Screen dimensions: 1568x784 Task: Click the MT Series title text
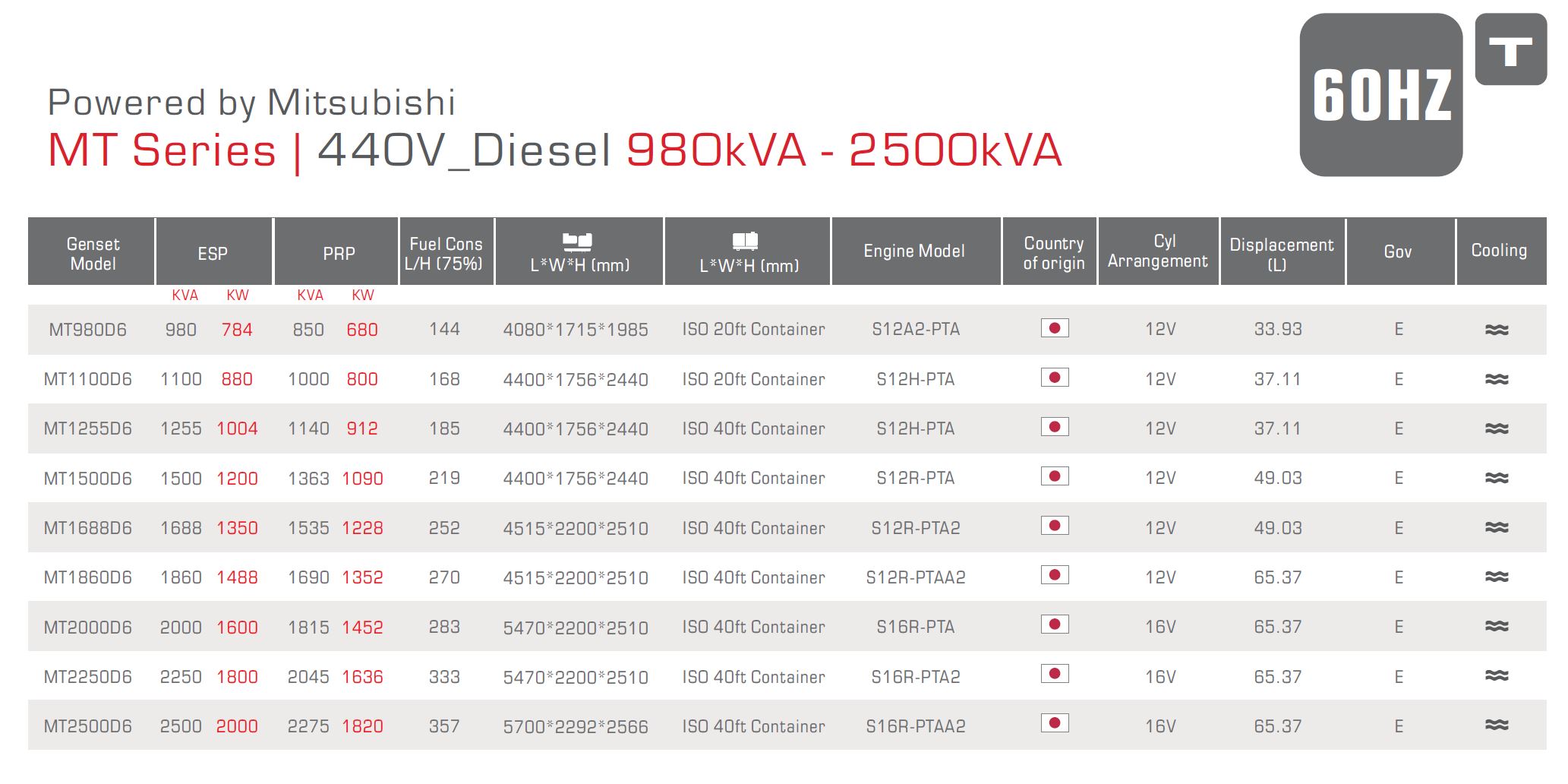point(162,150)
